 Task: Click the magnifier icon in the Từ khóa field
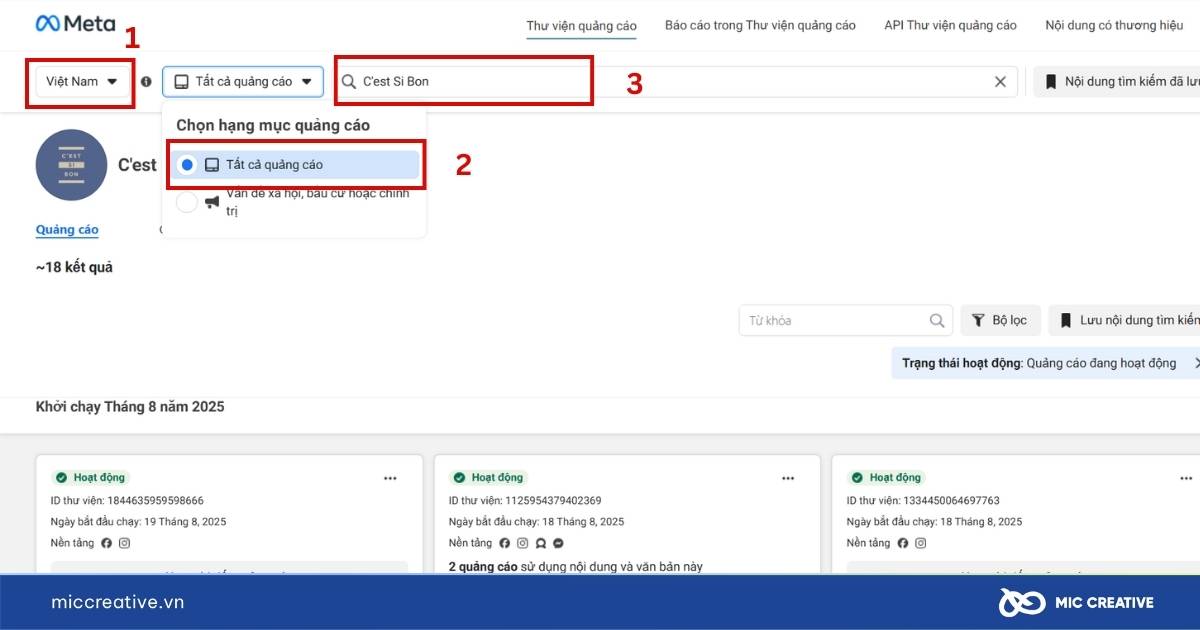pyautogui.click(x=937, y=321)
